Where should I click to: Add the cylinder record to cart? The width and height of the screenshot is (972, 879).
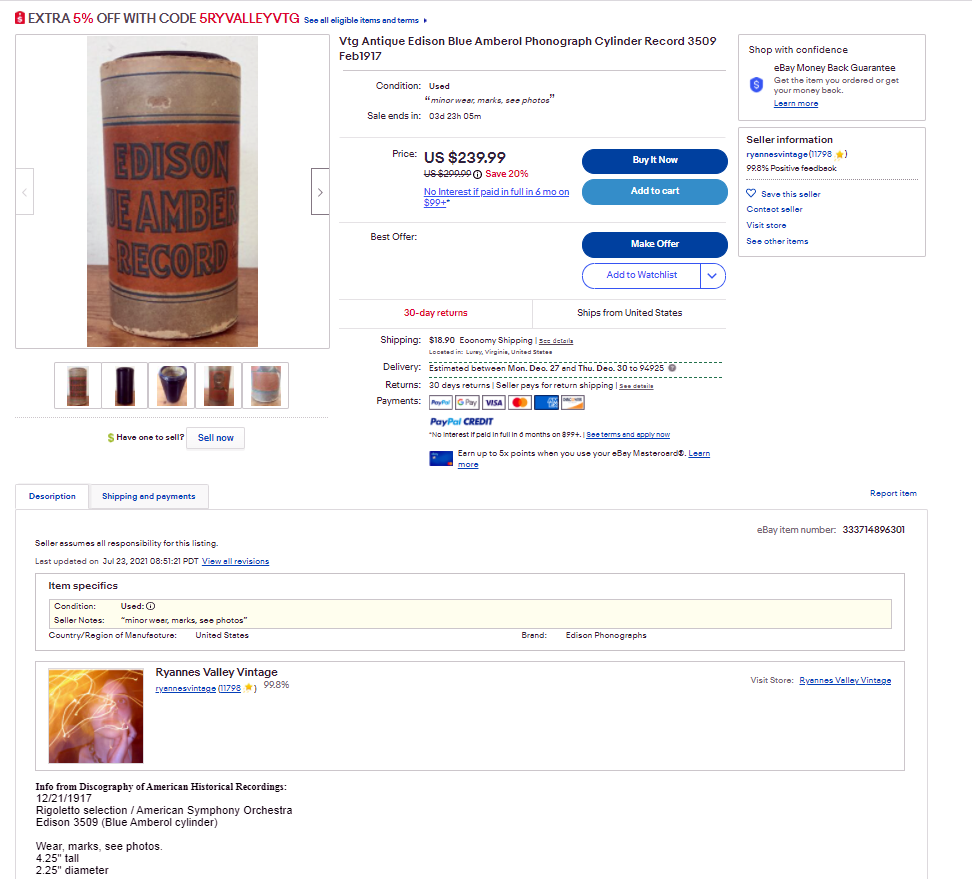[x=655, y=192]
